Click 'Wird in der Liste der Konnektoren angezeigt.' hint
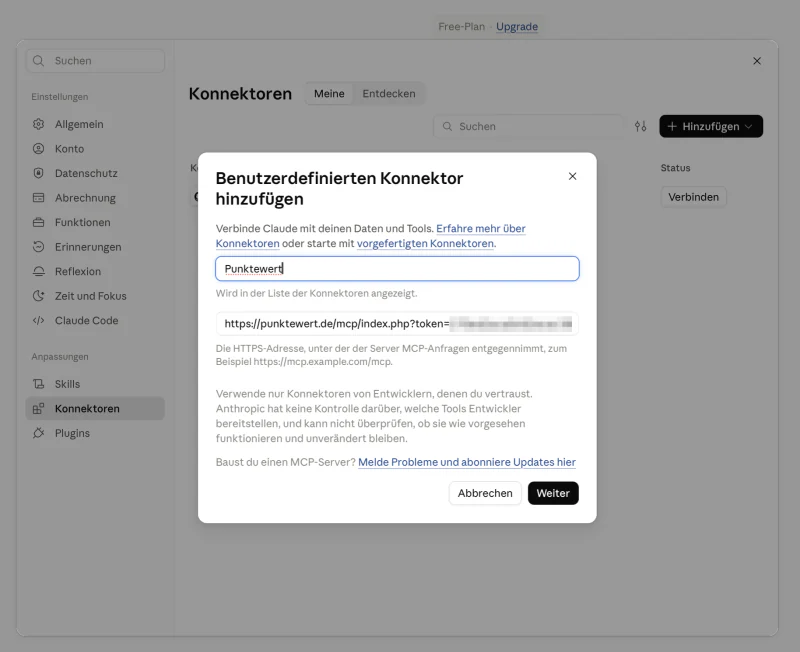Screen dimensions: 800x652 [x=316, y=293]
